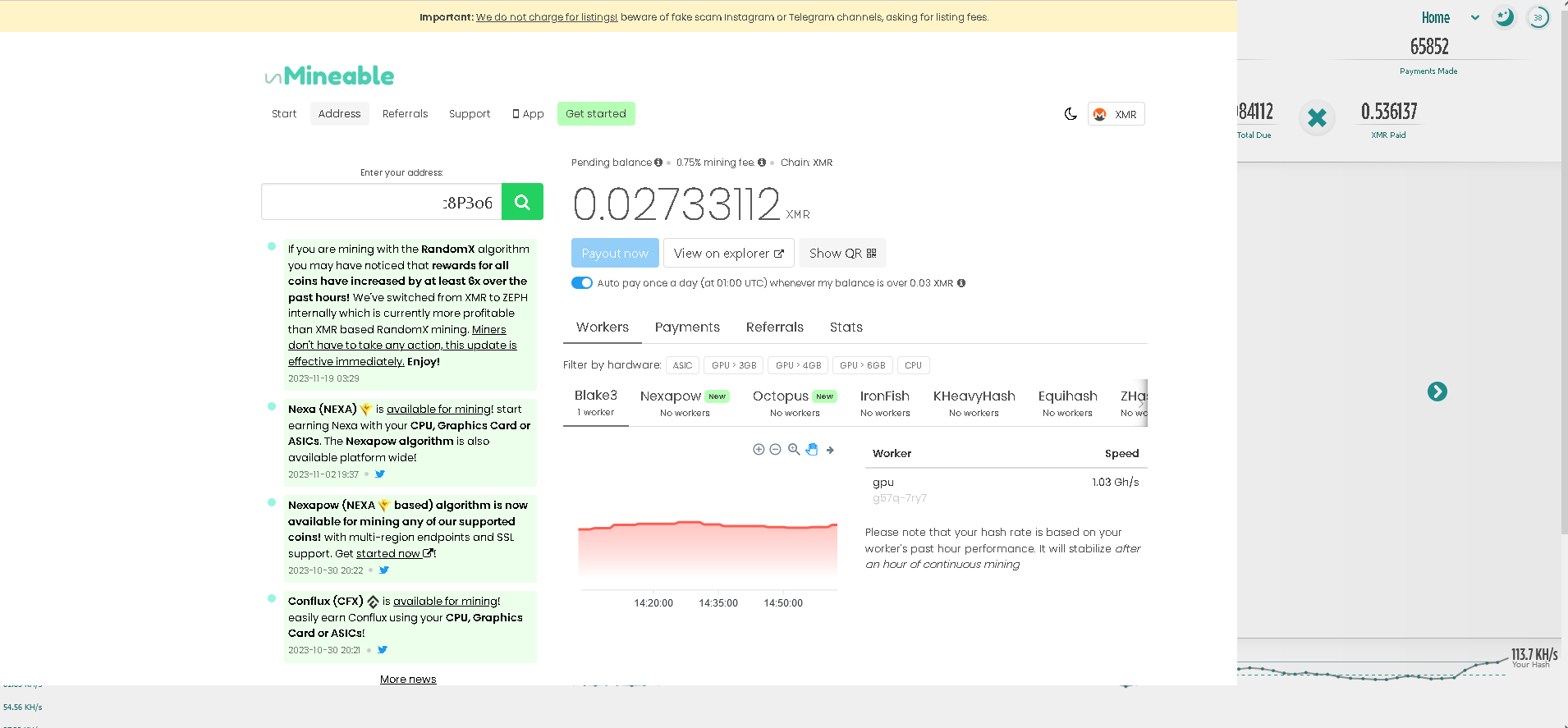The height and width of the screenshot is (728, 1568).
Task: Filter hardware by GPU > 3GB
Action: coord(734,365)
